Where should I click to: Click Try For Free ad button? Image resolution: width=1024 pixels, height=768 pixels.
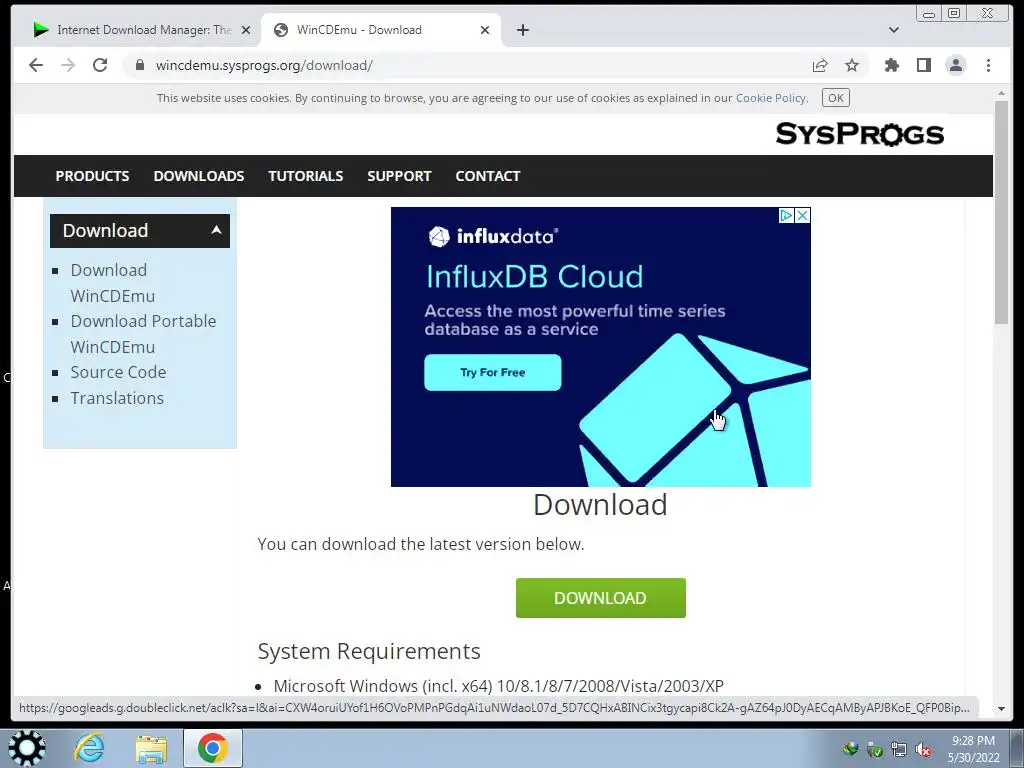(492, 372)
